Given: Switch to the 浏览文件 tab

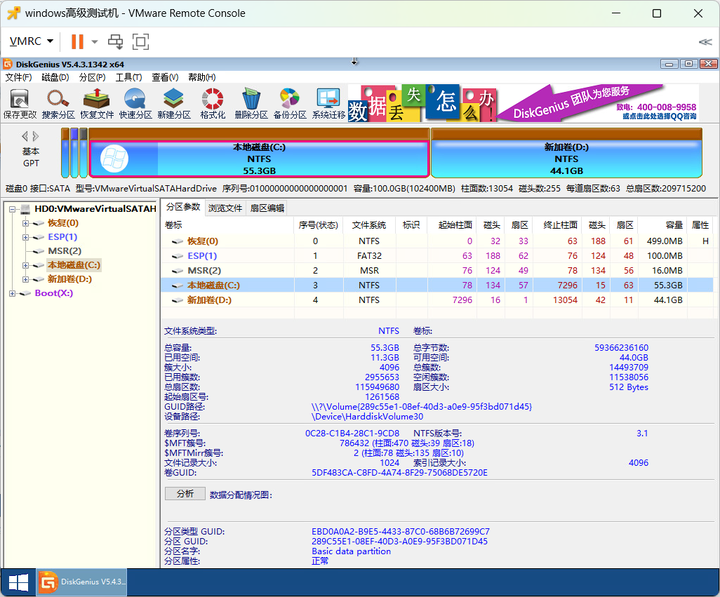Looking at the screenshot, I should click(225, 208).
